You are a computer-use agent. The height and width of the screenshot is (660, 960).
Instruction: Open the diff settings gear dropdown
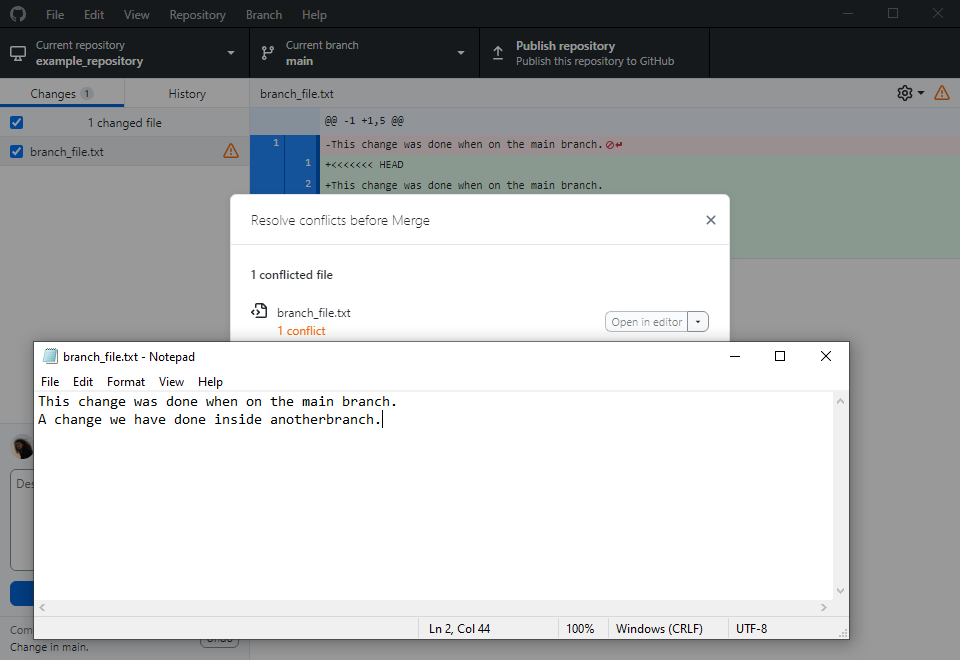click(x=910, y=93)
